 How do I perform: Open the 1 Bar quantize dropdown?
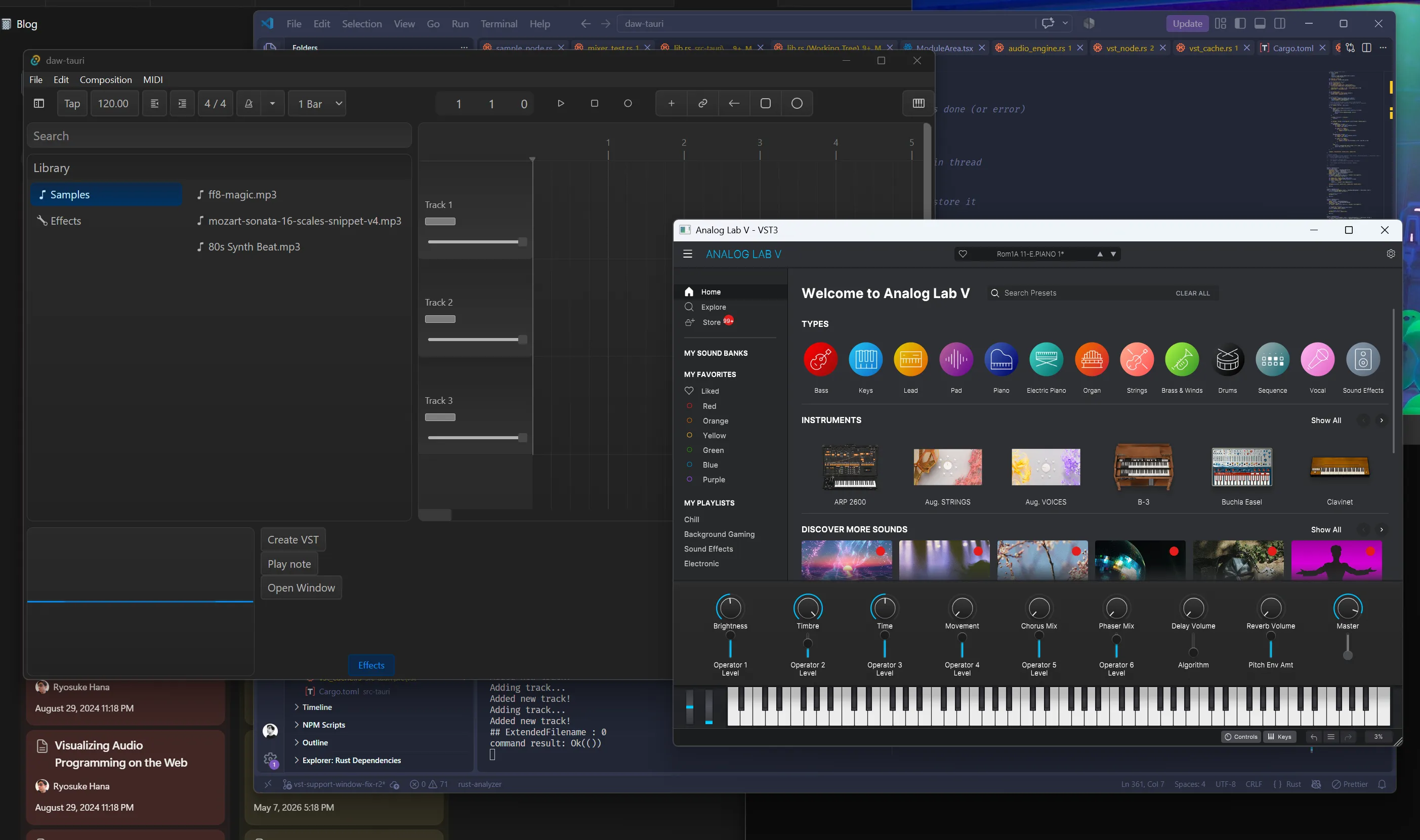coord(317,104)
